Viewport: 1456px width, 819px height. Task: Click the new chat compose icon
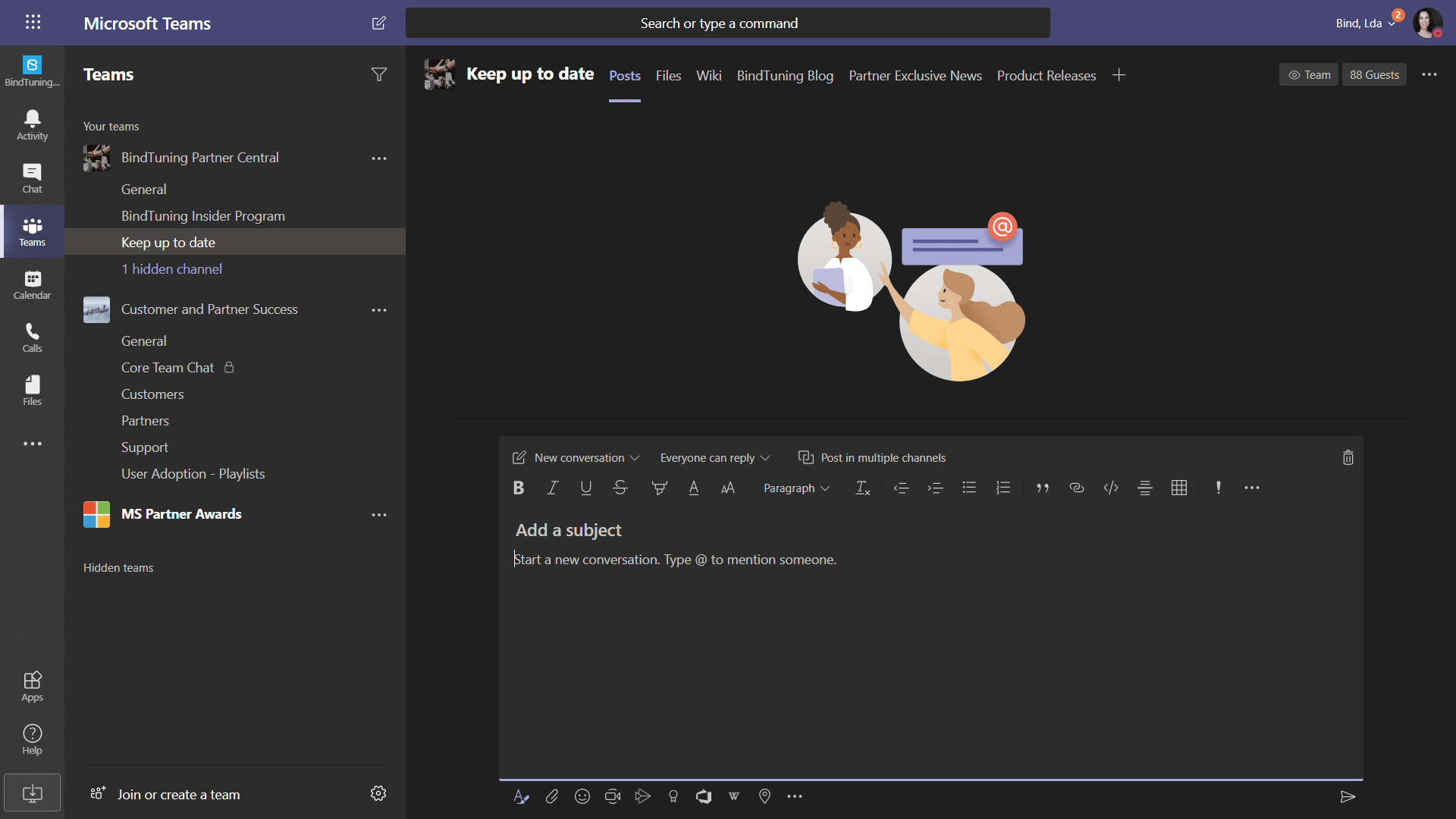[x=379, y=23]
